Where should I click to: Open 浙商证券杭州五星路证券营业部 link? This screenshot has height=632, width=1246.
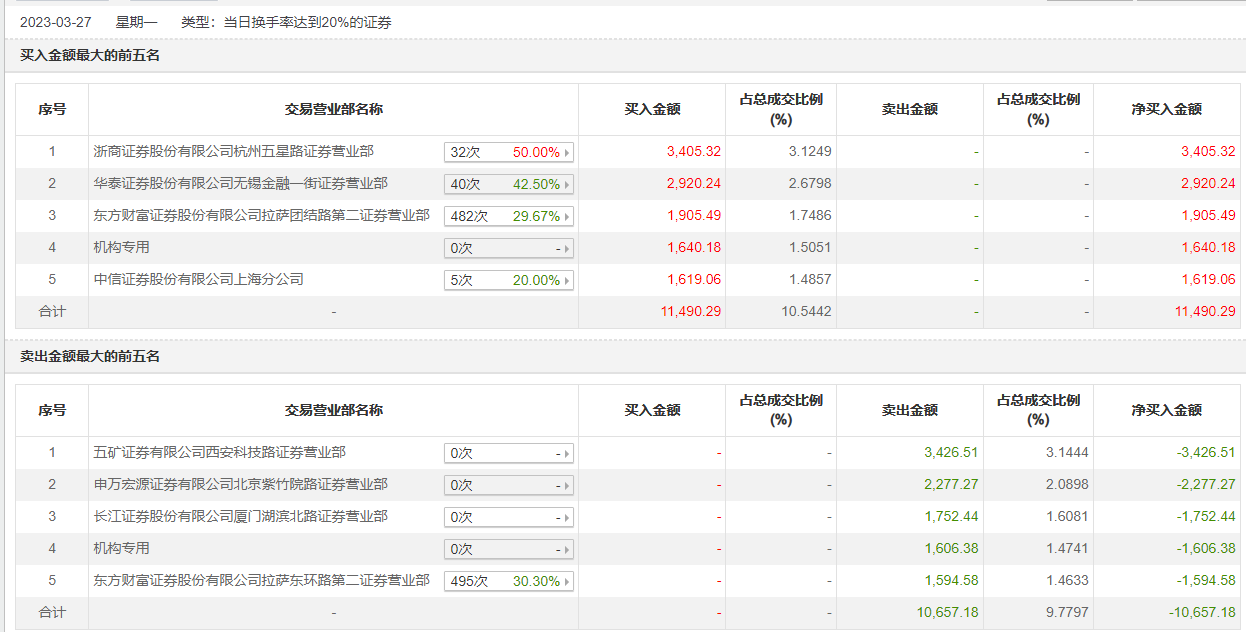[234, 152]
